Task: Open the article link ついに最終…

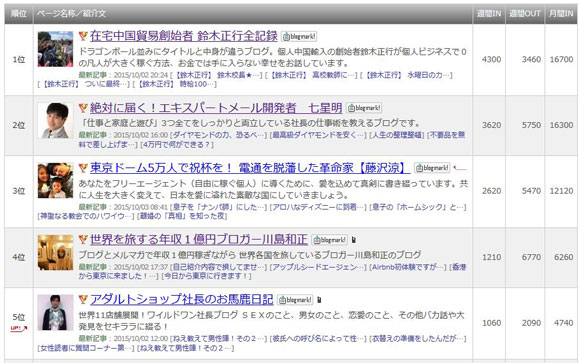Action: coord(84,84)
